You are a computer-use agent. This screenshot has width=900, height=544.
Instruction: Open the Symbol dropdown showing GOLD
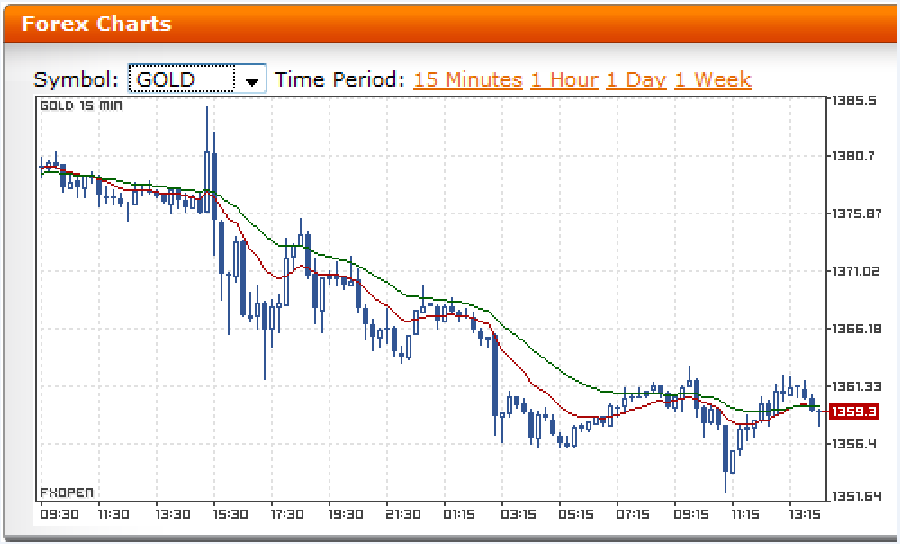197,79
